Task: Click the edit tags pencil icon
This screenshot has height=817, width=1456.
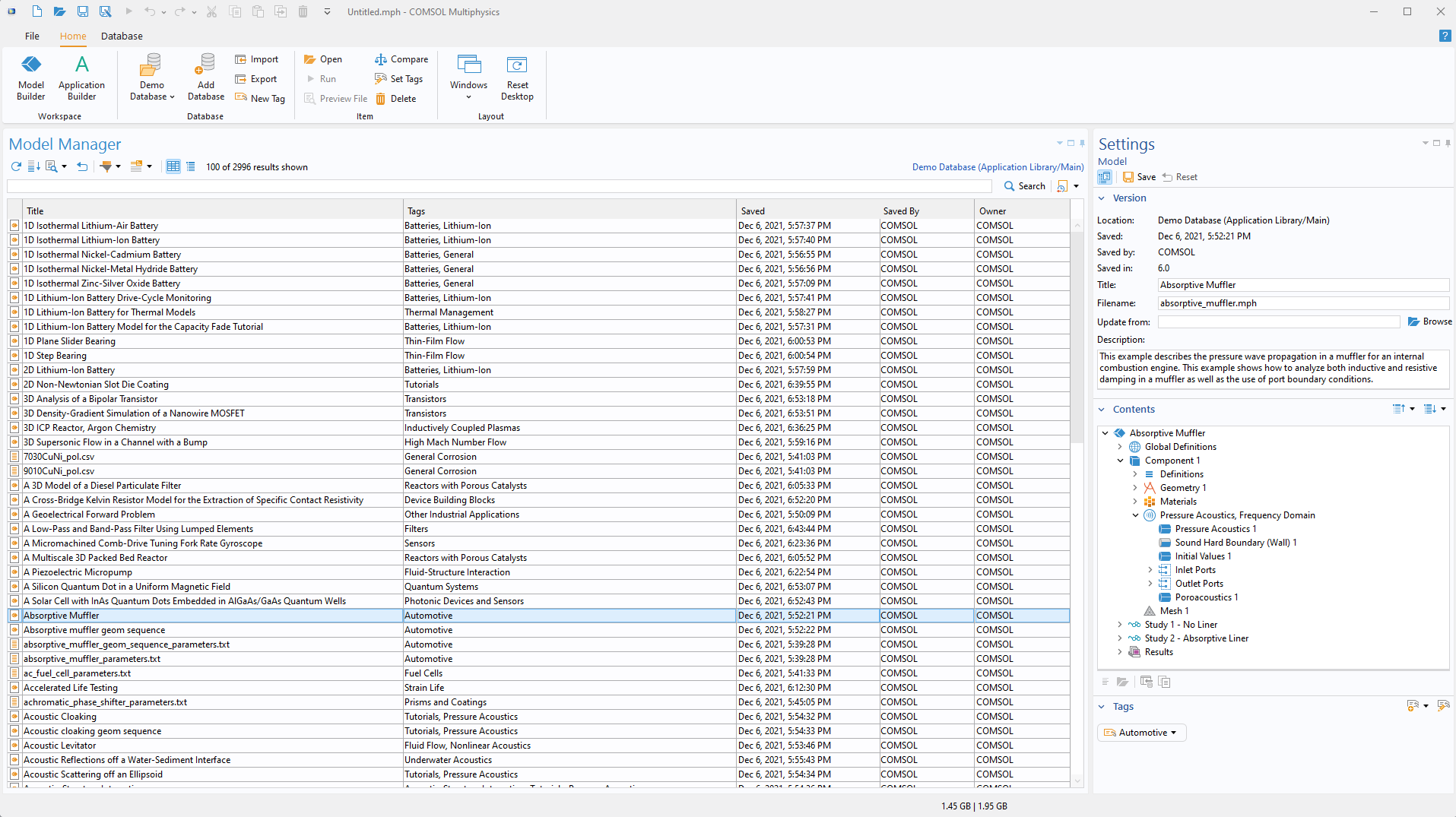Action: [1443, 706]
